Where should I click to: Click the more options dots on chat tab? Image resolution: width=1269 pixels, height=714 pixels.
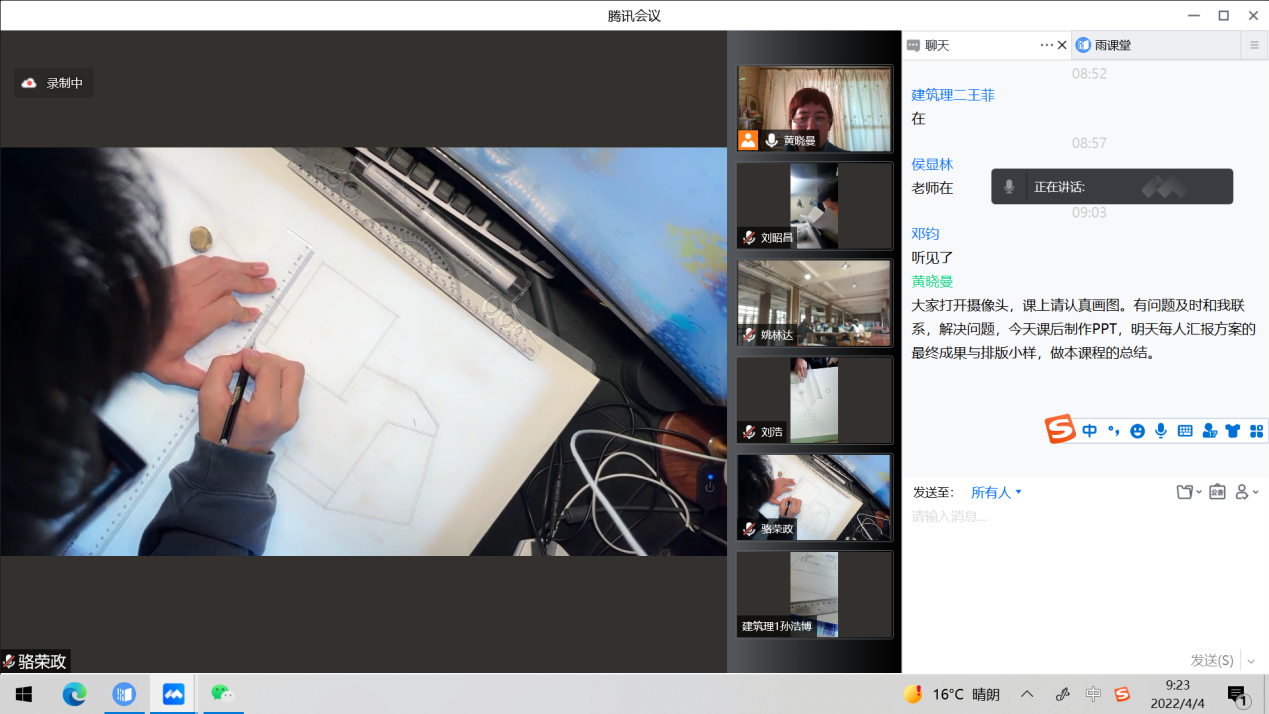pos(1046,45)
